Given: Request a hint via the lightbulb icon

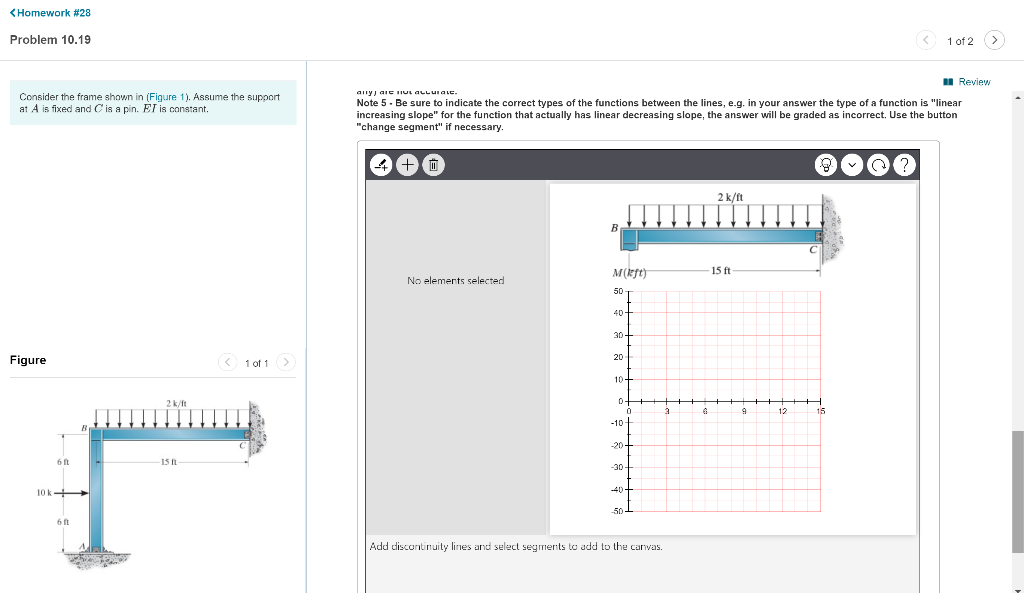Looking at the screenshot, I should pyautogui.click(x=825, y=165).
